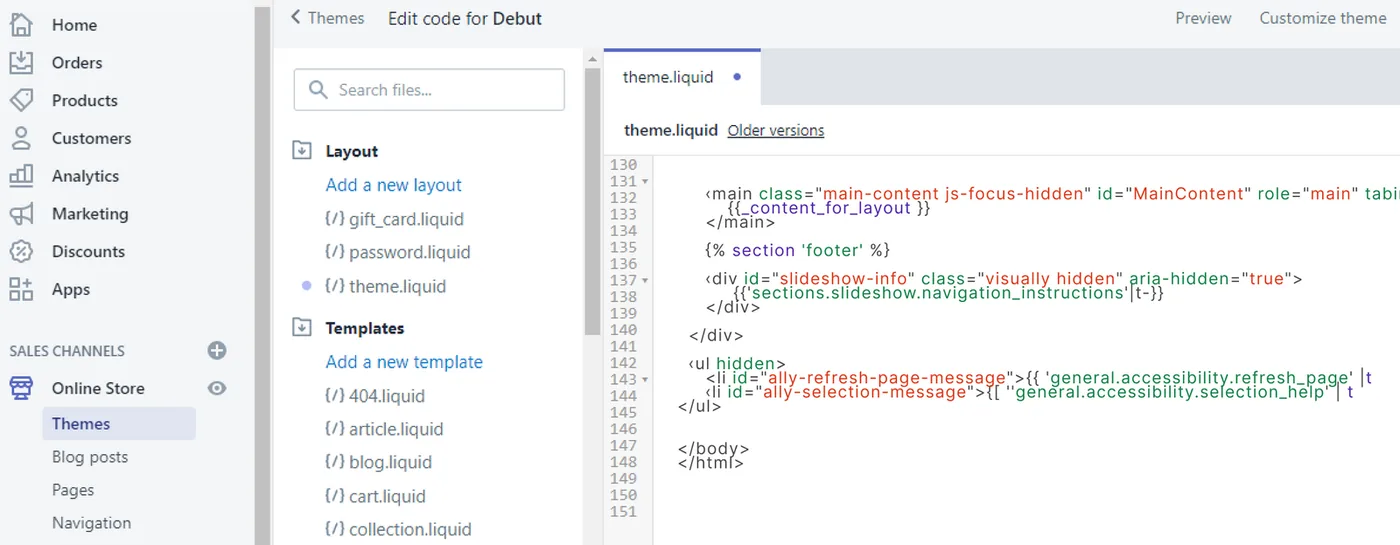The image size is (1400, 545).
Task: Click the Discounts badge icon
Action: [21, 252]
